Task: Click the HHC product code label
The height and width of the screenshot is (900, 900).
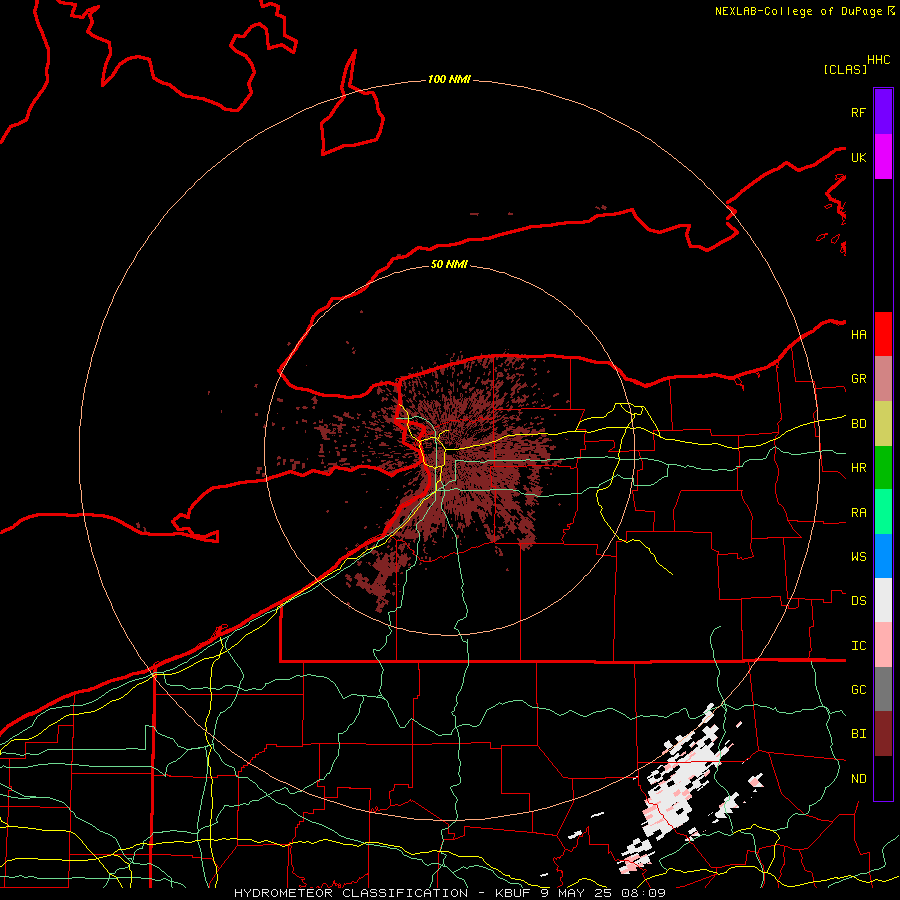Action: coord(879,60)
